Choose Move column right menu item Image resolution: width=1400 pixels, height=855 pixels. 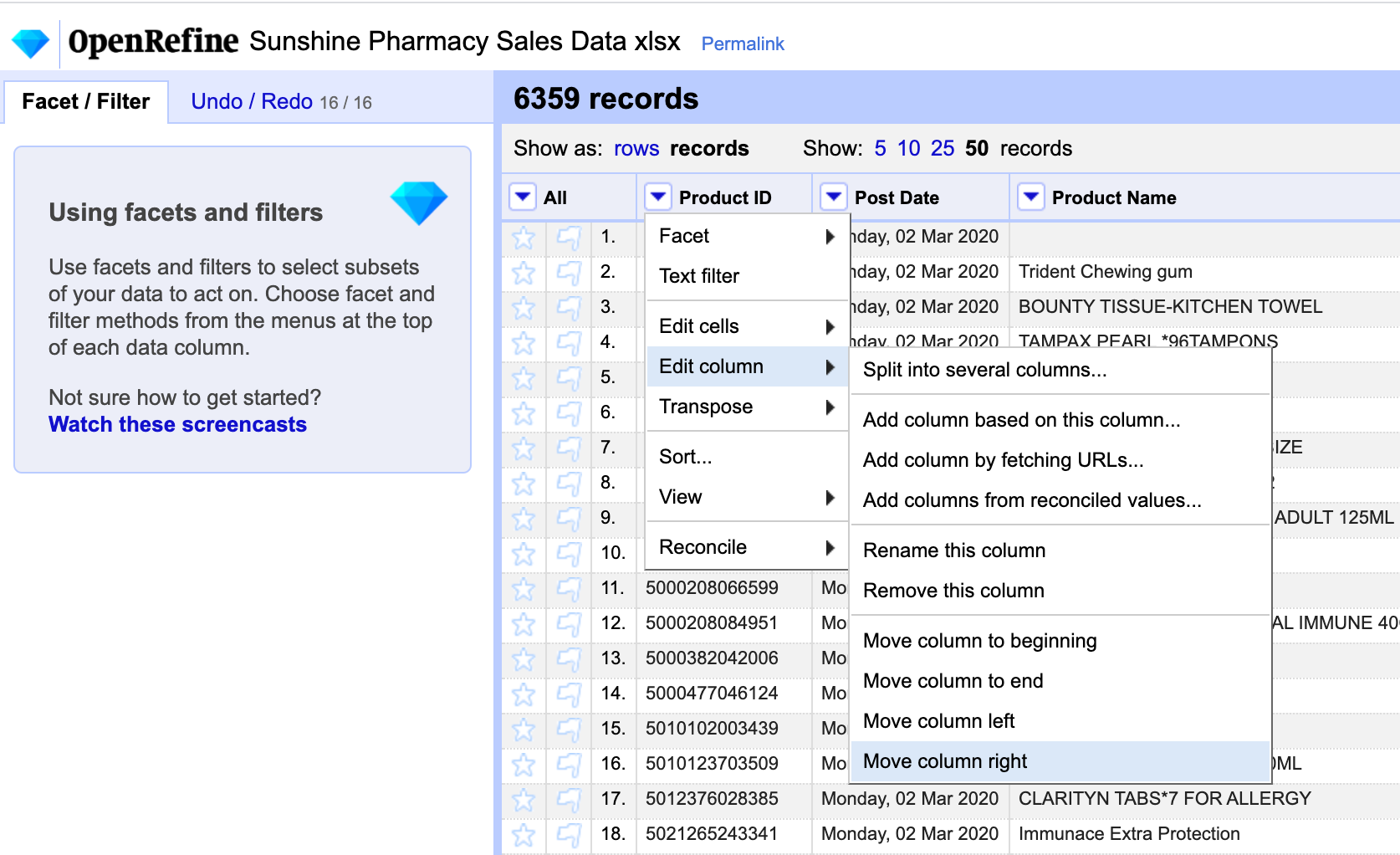tap(945, 761)
